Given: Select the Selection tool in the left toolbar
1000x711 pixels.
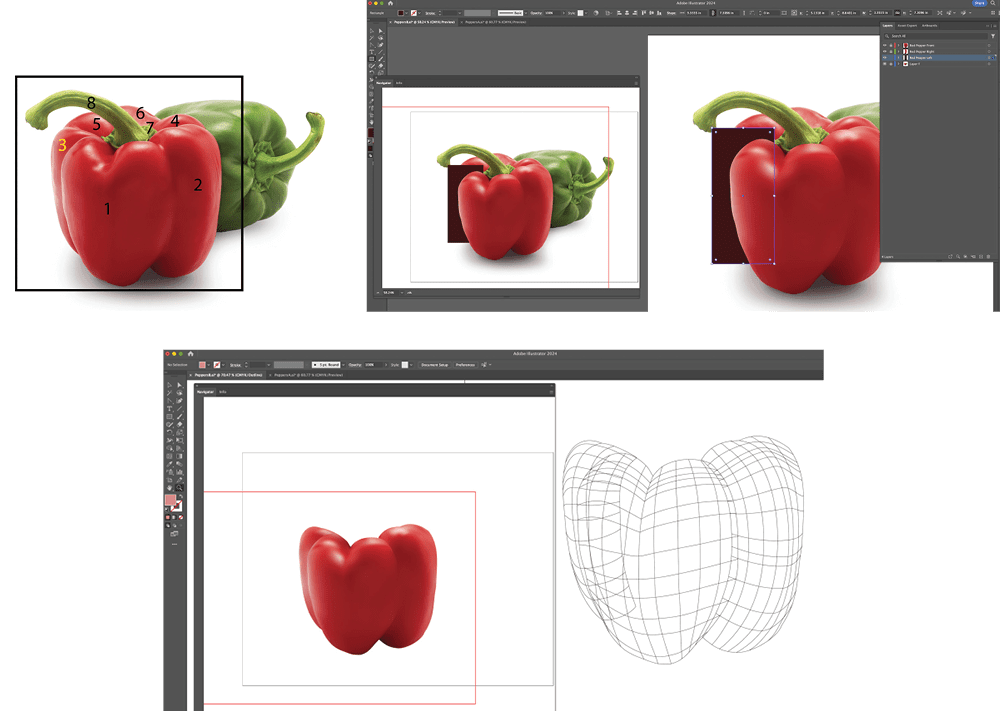Looking at the screenshot, I should pos(168,385).
